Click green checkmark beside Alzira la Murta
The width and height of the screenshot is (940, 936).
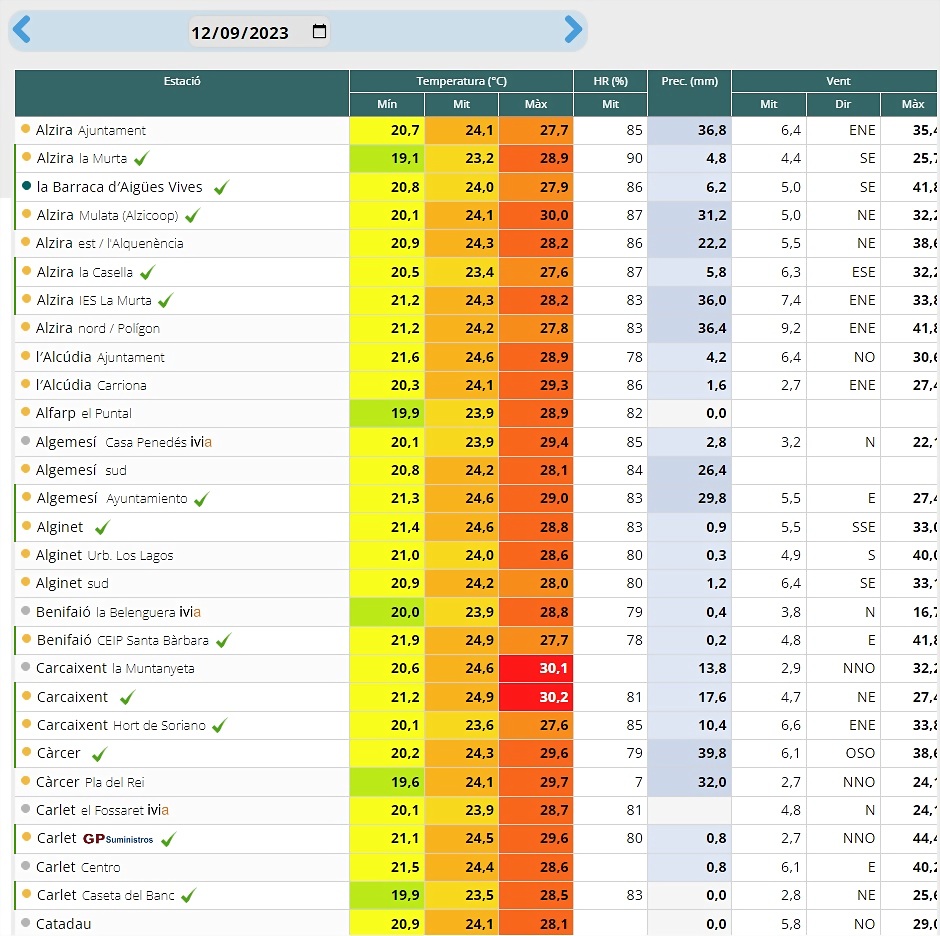[141, 159]
